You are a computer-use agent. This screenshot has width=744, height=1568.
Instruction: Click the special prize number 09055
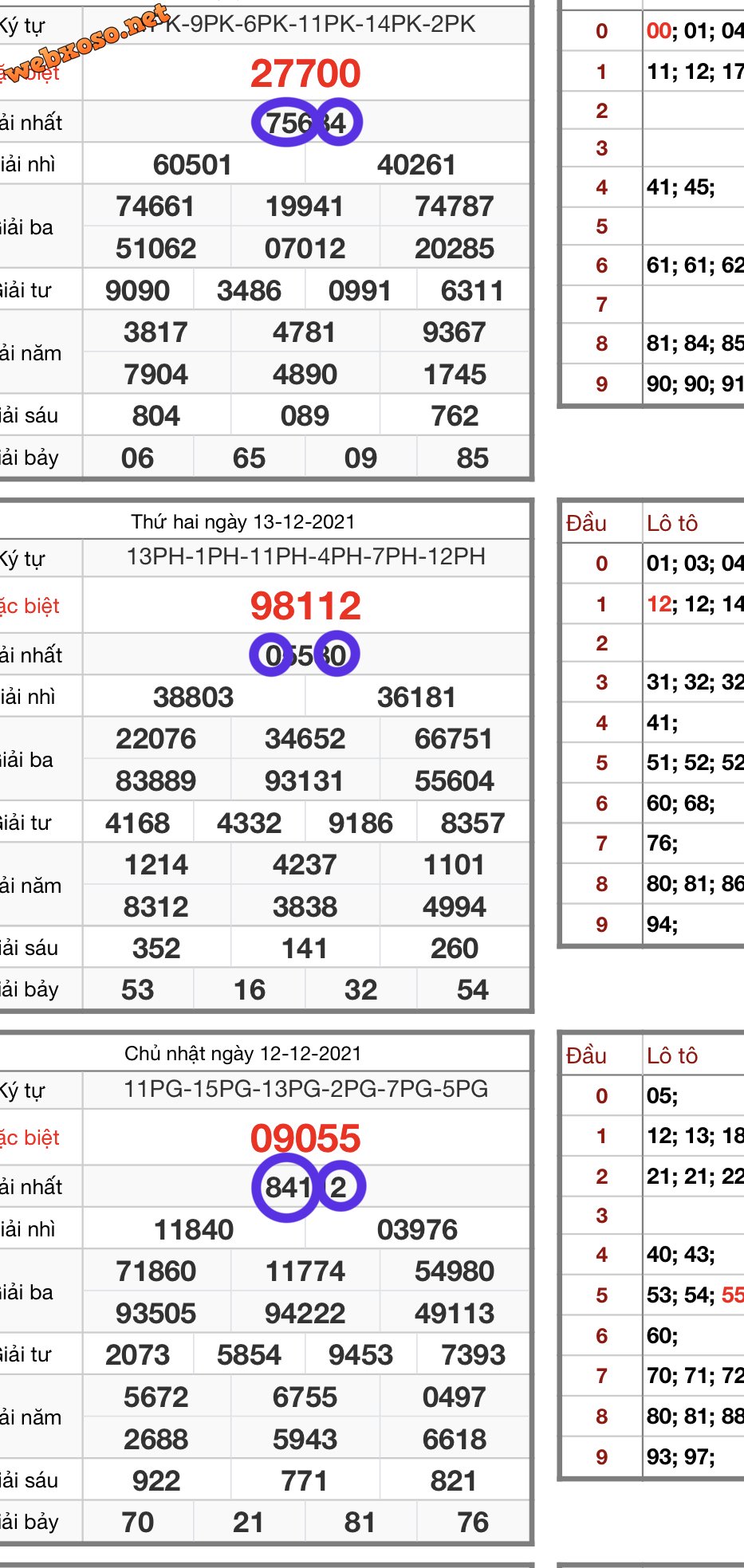tap(305, 1138)
